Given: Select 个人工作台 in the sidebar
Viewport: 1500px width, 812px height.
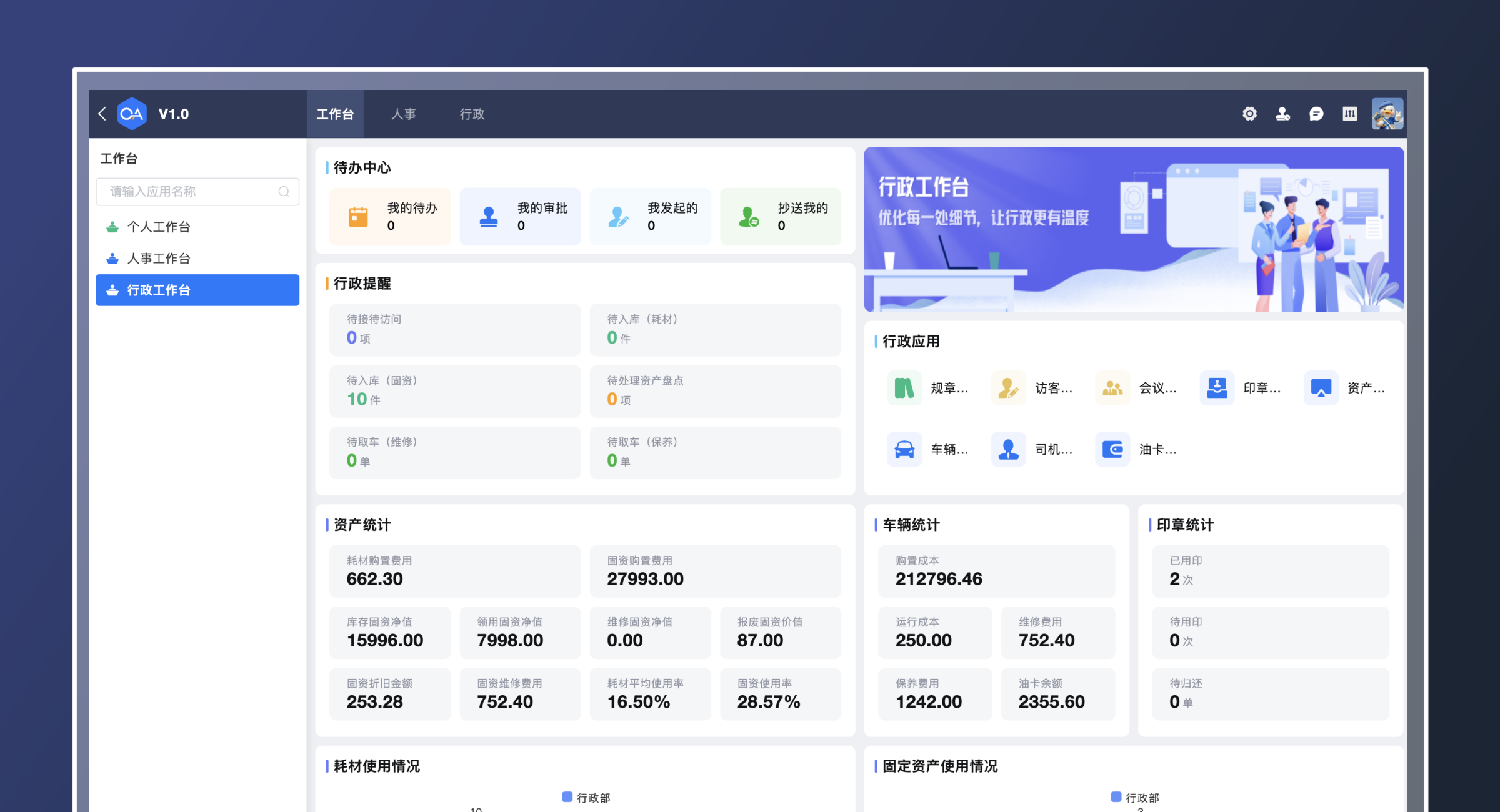Looking at the screenshot, I should point(158,227).
